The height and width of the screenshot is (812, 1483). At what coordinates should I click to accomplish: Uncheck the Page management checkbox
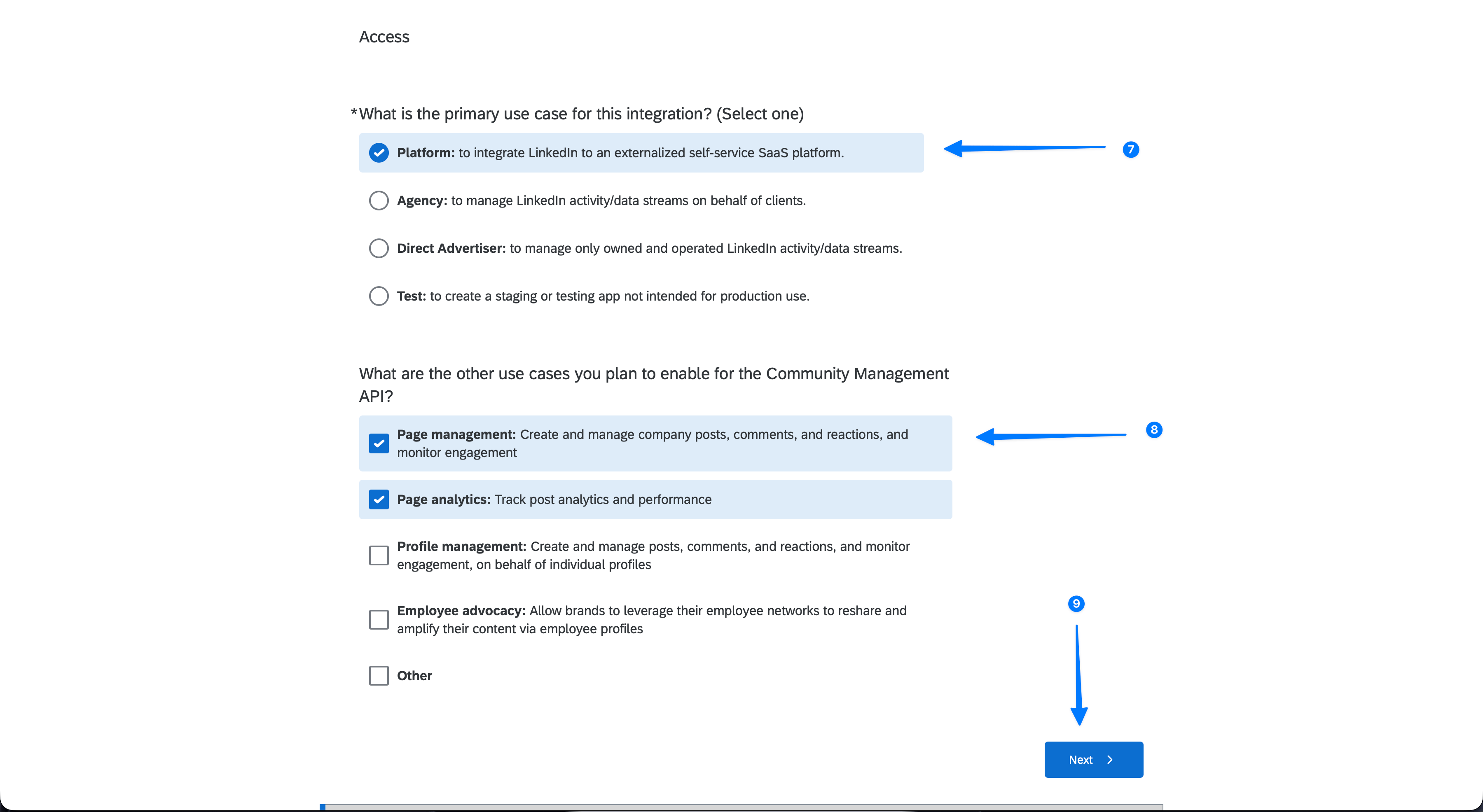click(x=378, y=443)
